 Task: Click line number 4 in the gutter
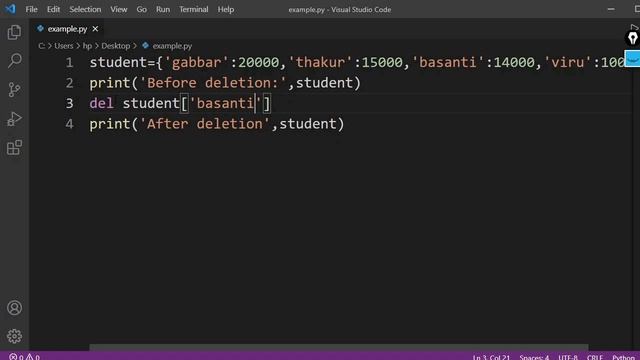coord(69,124)
